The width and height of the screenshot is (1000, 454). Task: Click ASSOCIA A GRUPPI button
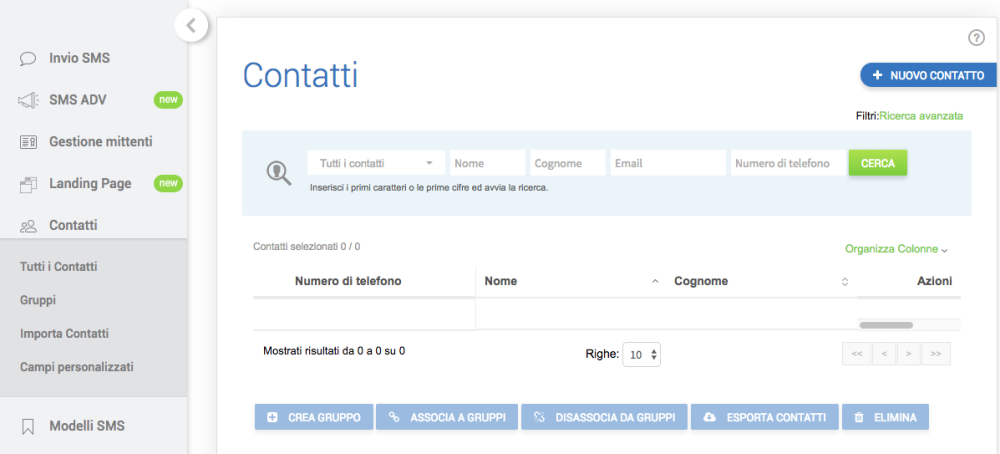coord(447,418)
